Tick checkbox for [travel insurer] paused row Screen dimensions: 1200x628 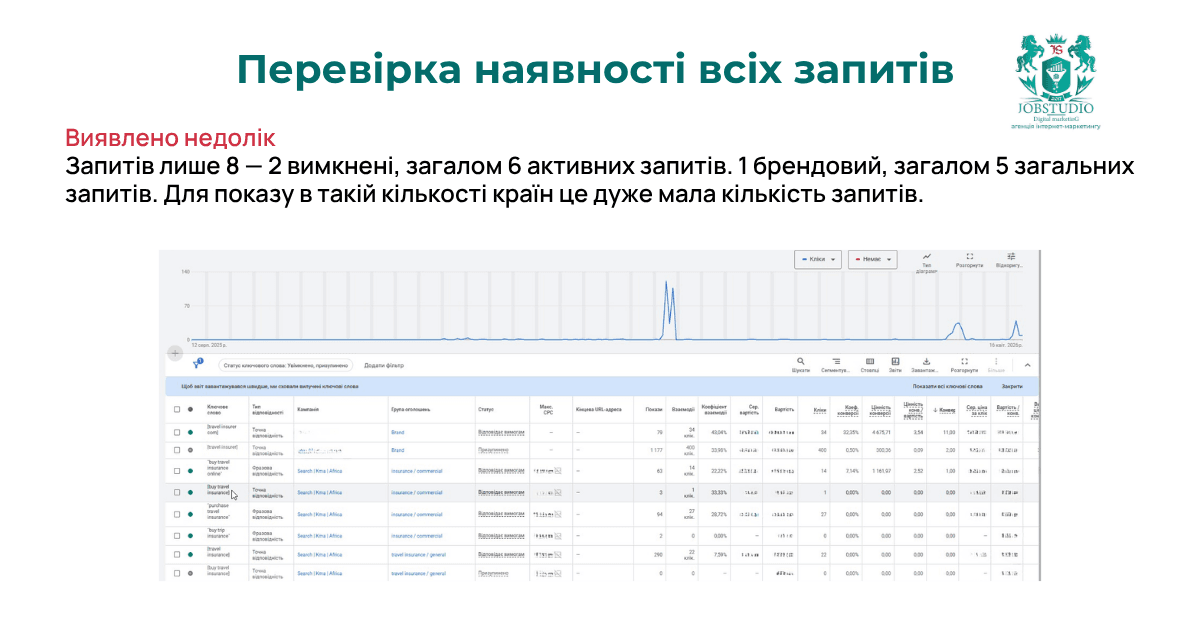[177, 449]
